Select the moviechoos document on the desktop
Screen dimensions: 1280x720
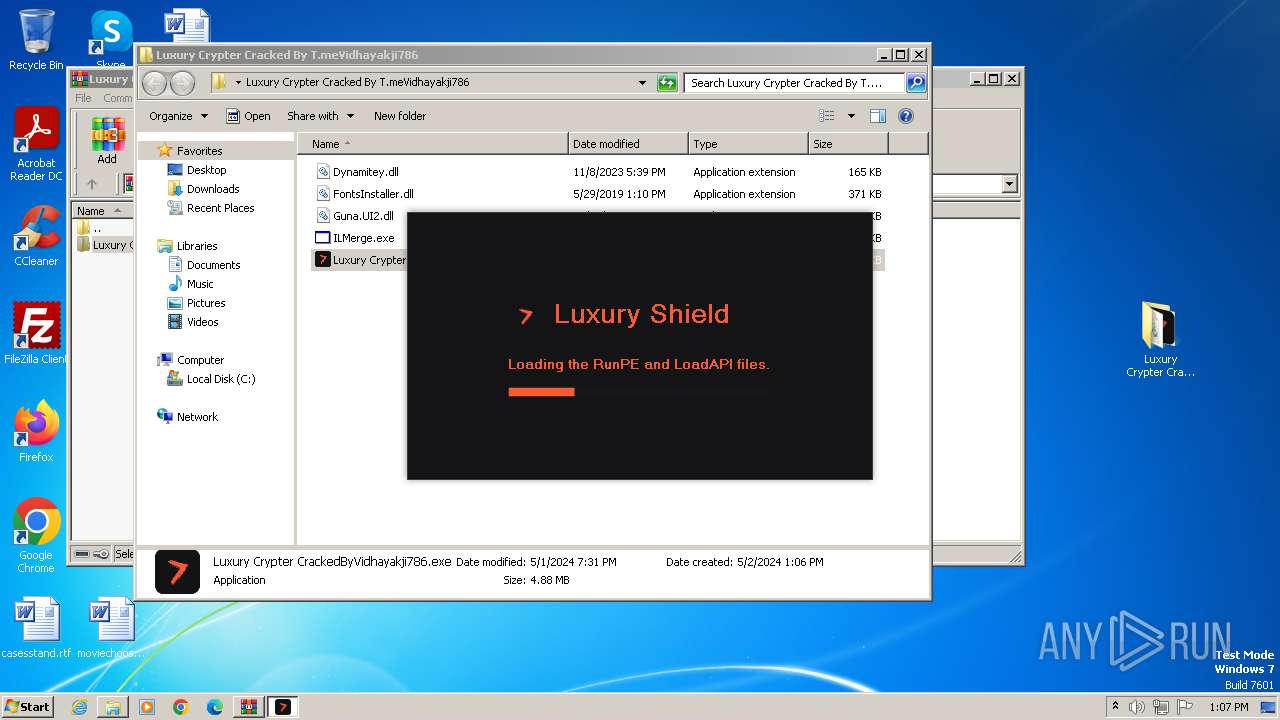coord(110,628)
